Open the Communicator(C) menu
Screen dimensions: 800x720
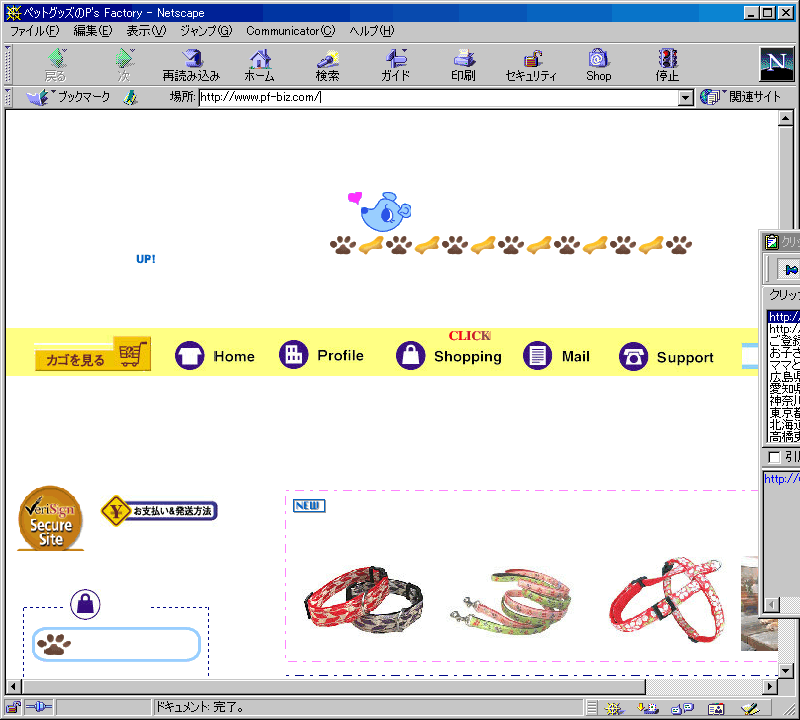pyautogui.click(x=291, y=31)
